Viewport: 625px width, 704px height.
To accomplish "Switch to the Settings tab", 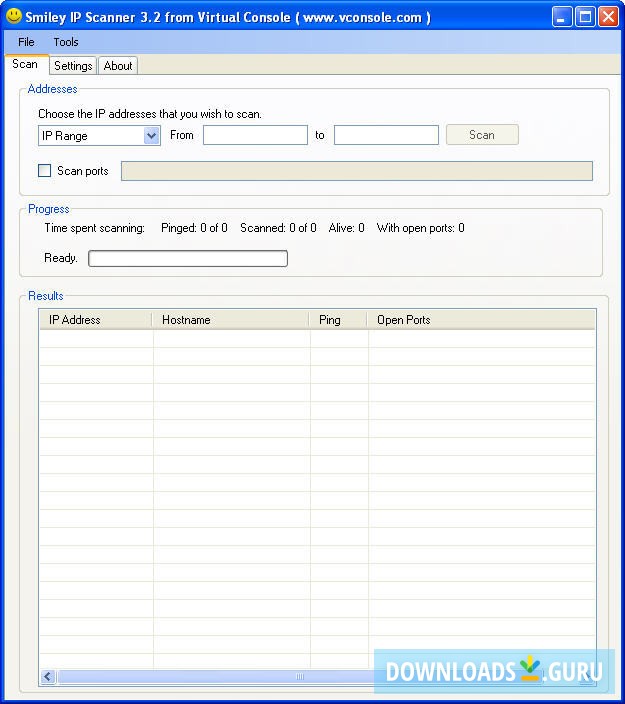I will [73, 66].
